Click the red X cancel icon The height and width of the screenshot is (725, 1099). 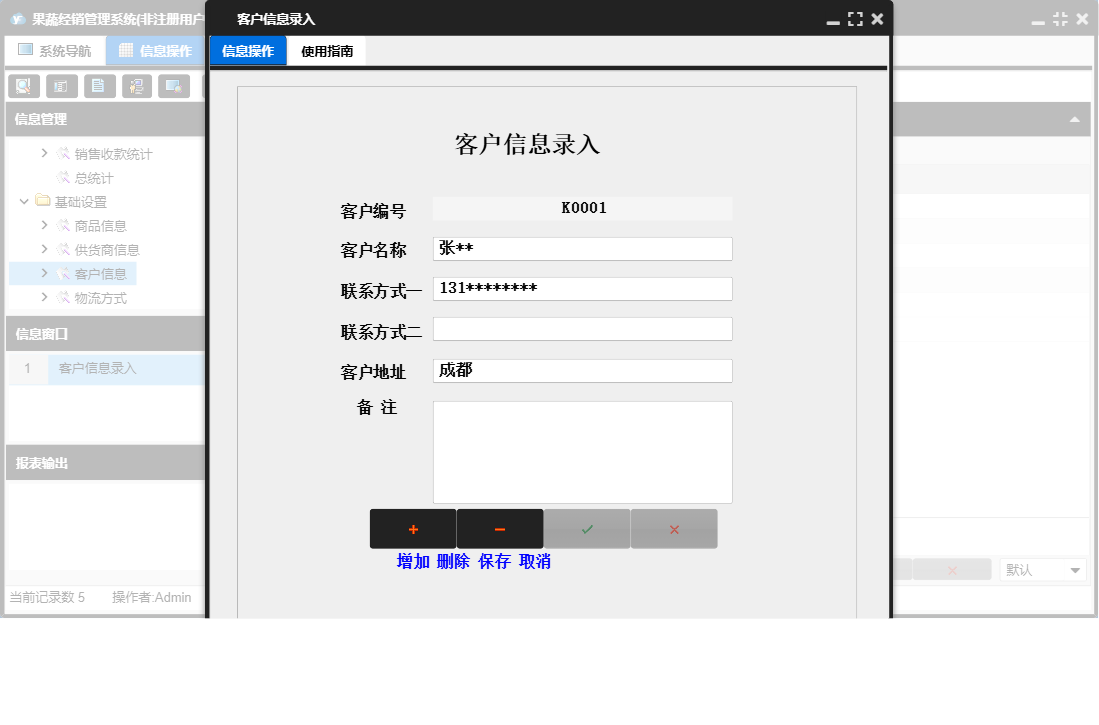tap(673, 528)
